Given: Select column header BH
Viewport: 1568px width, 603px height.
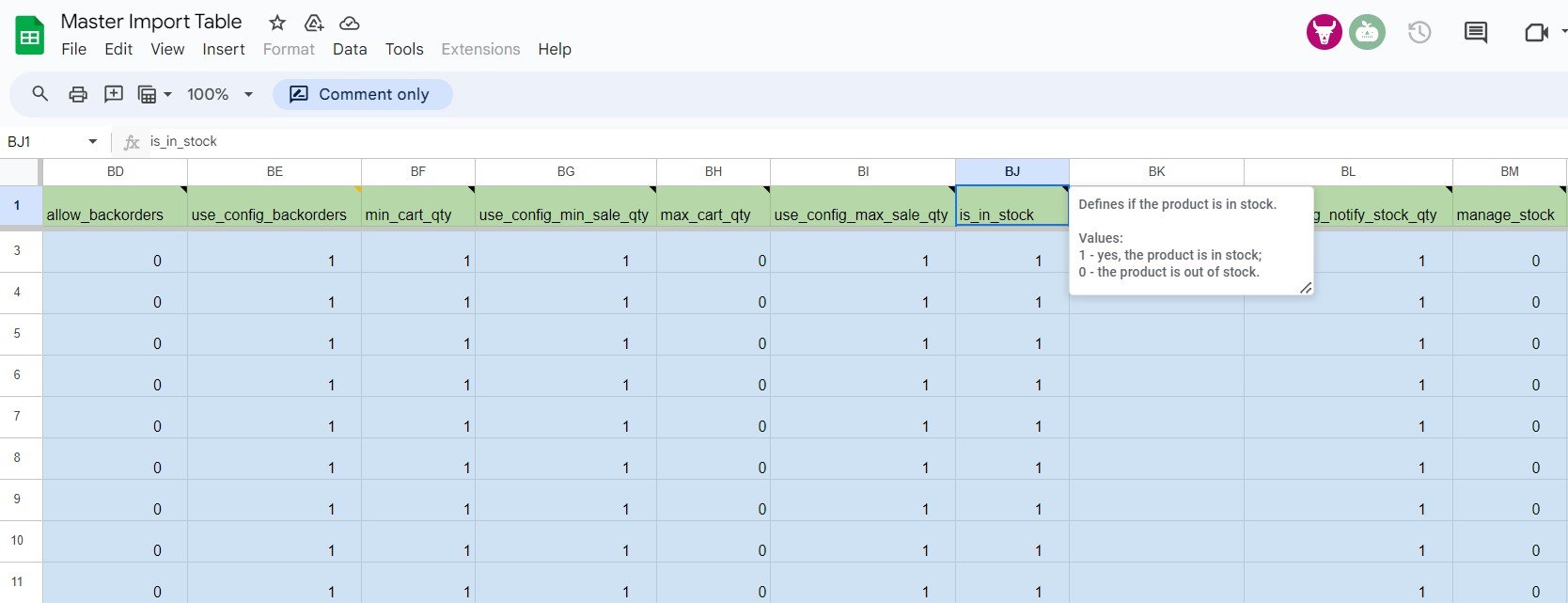Looking at the screenshot, I should (713, 171).
